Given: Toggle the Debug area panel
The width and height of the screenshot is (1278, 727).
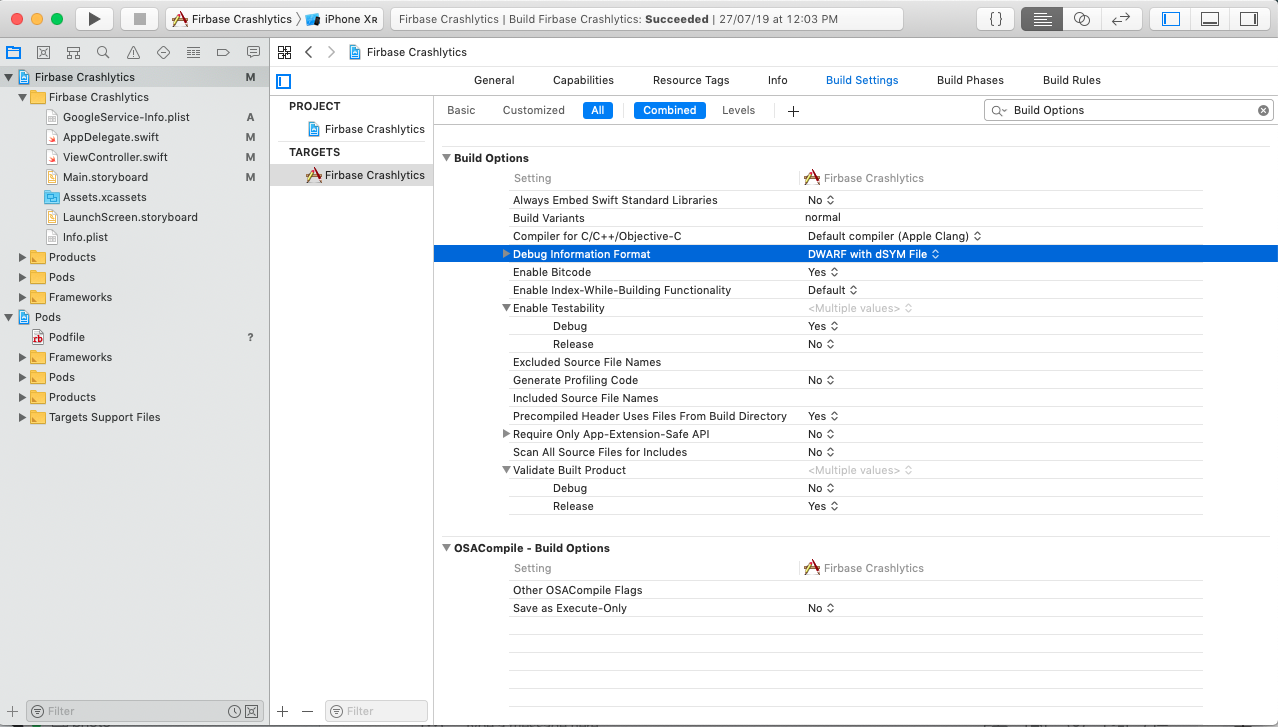Looking at the screenshot, I should point(1209,19).
